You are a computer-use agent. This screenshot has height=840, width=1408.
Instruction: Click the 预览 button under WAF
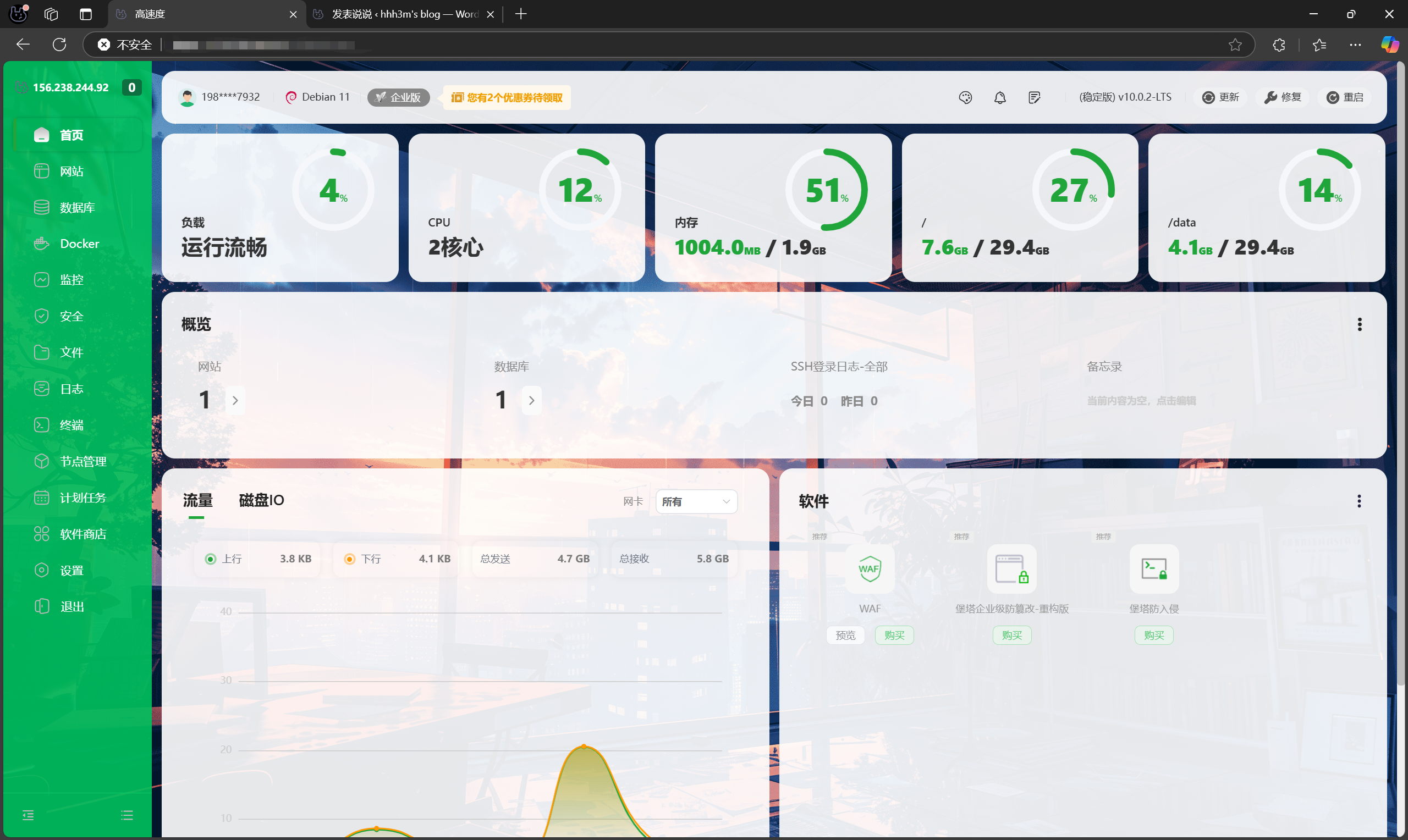click(845, 635)
